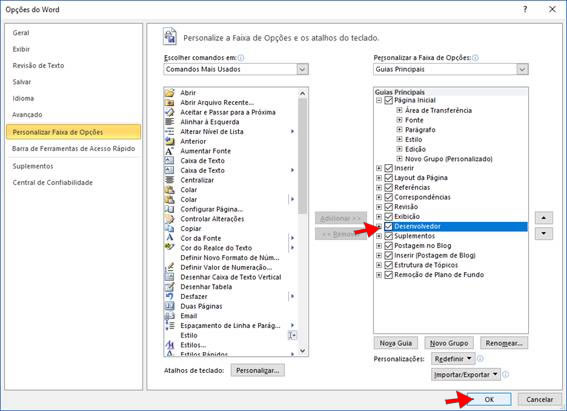Click the Estilos... command icon
This screenshot has width=567, height=411.
click(x=169, y=345)
